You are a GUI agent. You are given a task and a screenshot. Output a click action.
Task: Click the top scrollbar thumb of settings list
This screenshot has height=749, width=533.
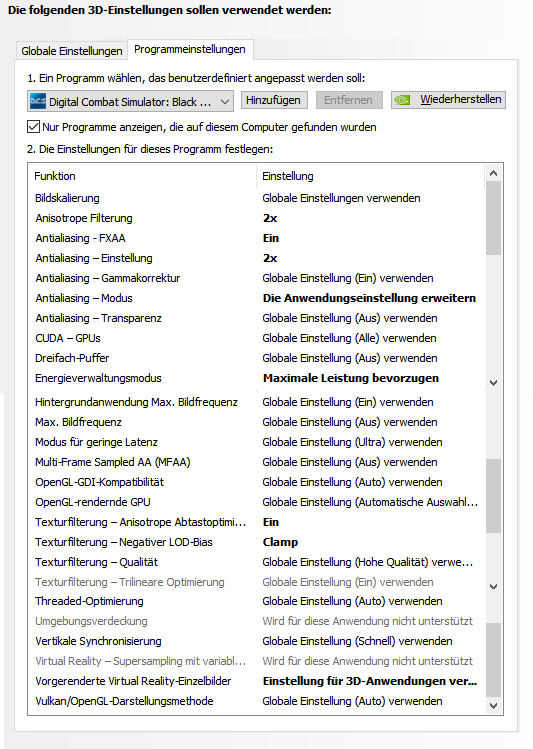493,218
